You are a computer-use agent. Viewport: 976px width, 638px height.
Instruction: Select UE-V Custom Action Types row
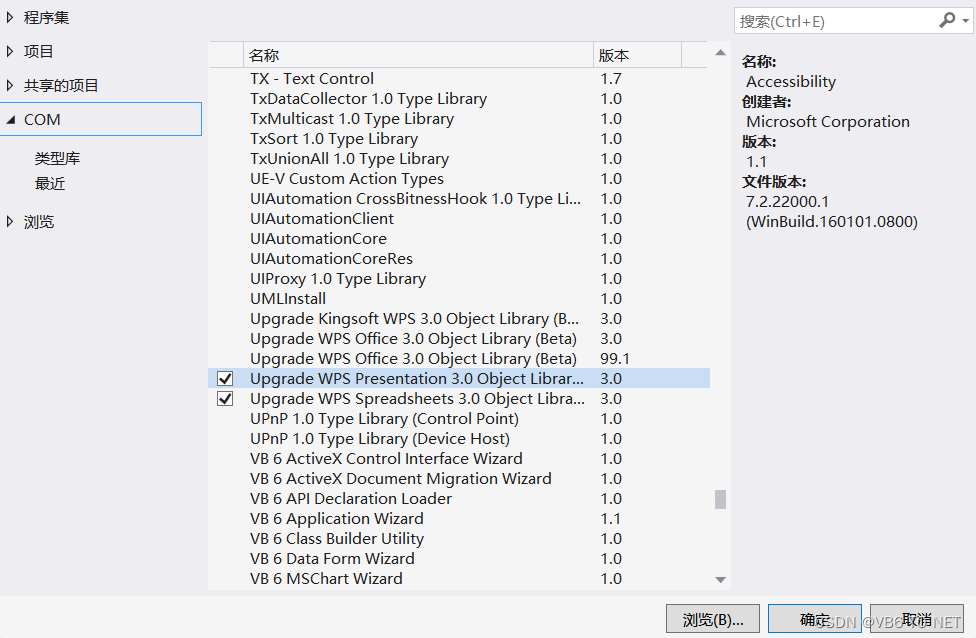[x=459, y=179]
